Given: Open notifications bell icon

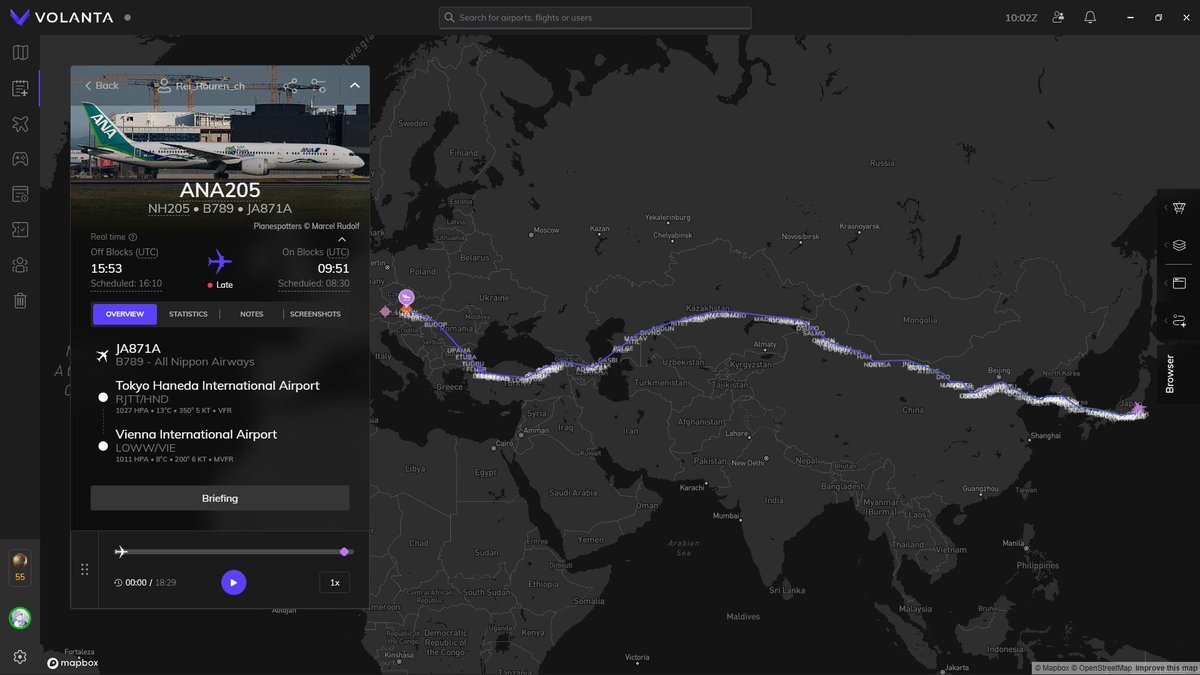Looking at the screenshot, I should coord(1090,18).
